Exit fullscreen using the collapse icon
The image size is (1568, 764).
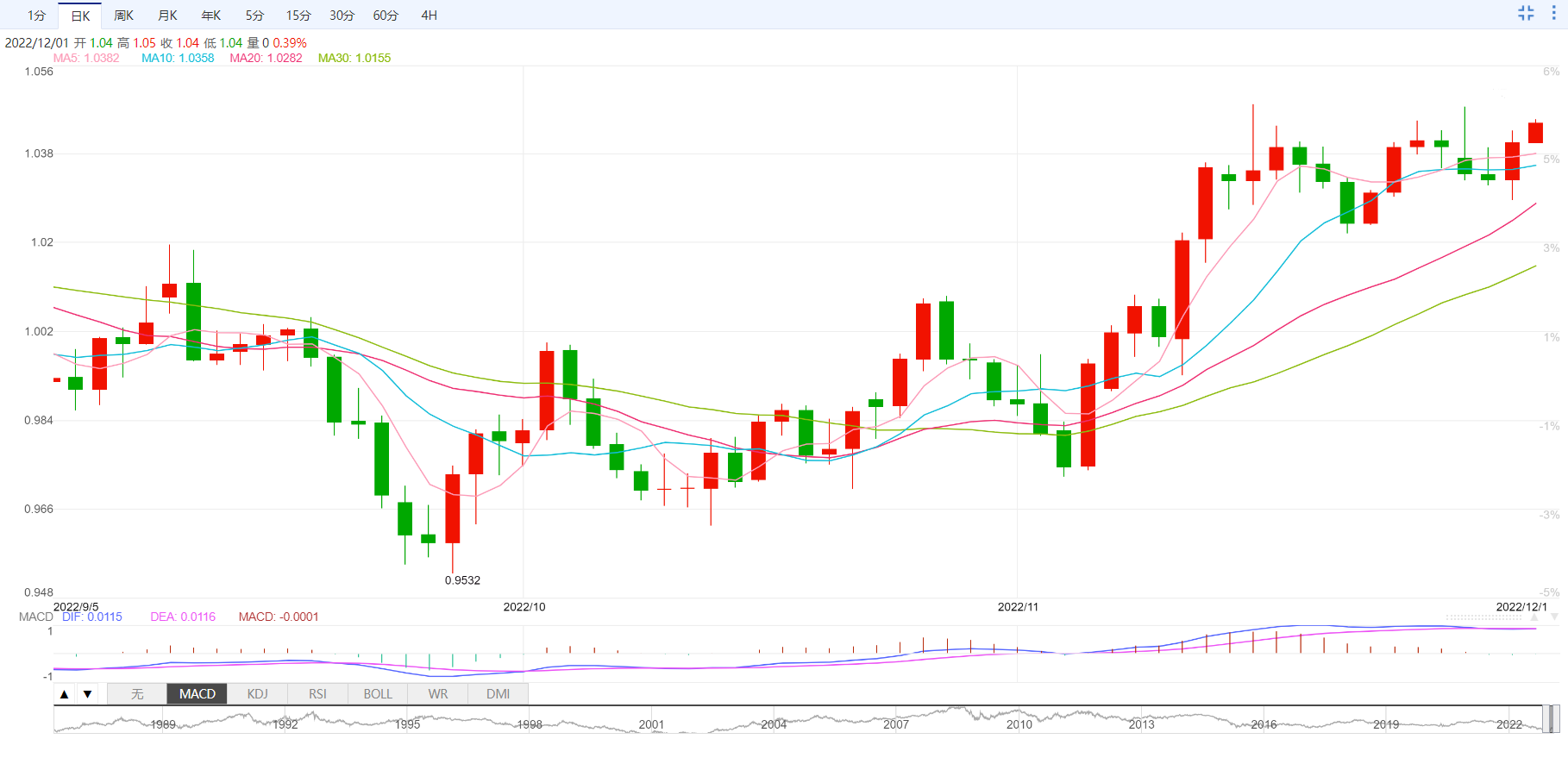[x=1526, y=13]
